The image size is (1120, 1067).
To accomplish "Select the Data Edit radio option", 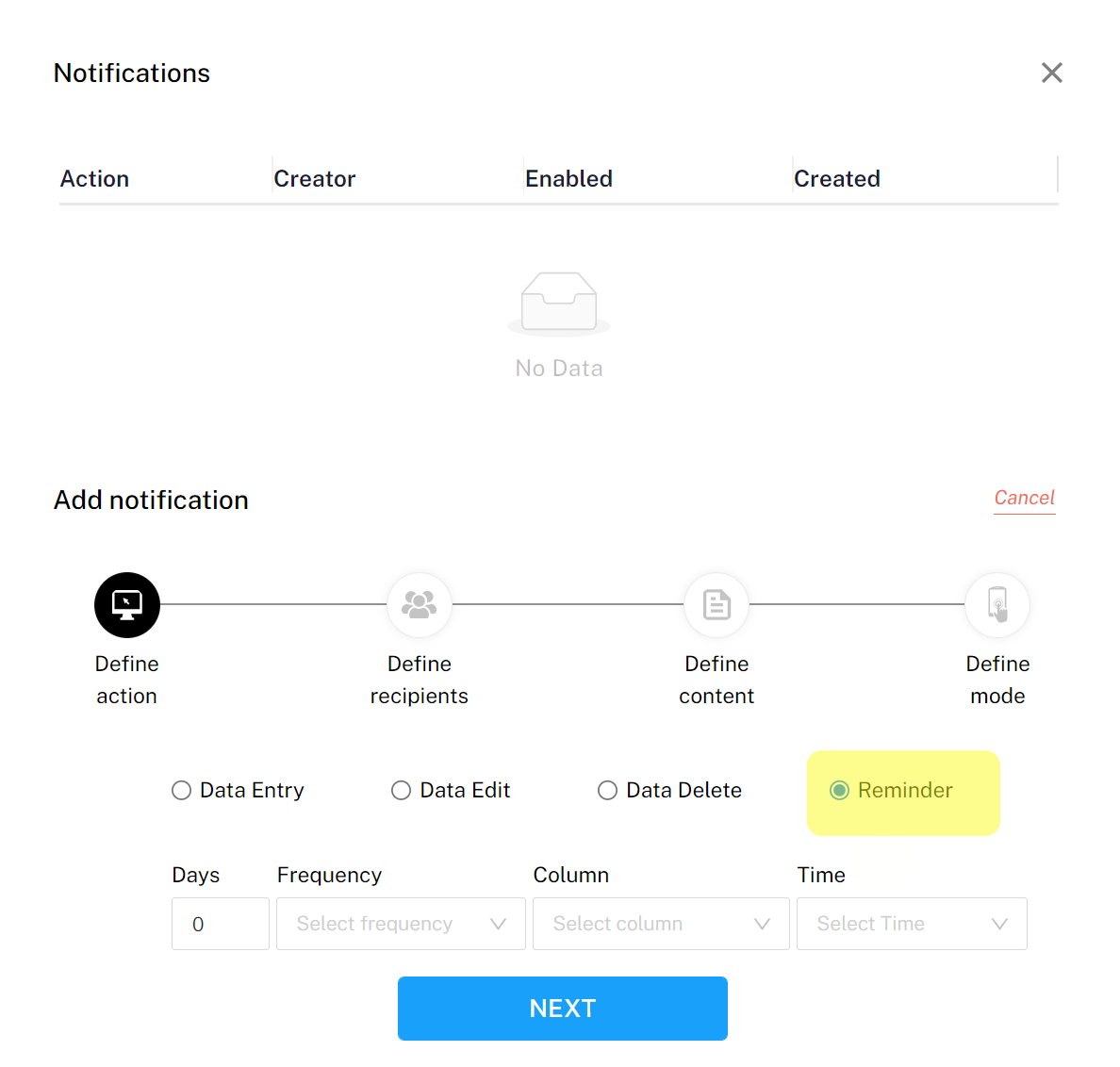I will 402,791.
